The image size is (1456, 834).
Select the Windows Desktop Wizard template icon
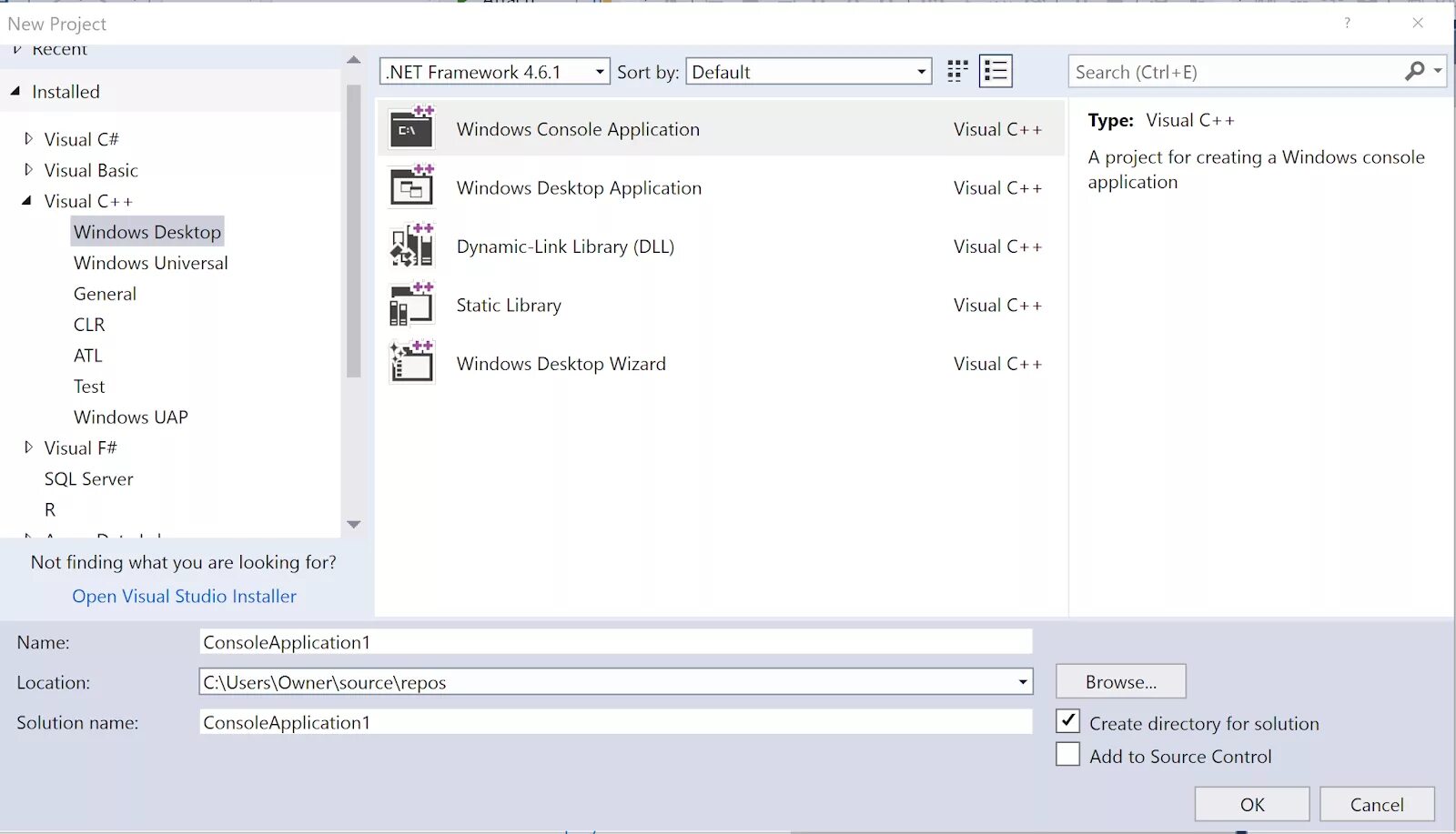(x=411, y=362)
